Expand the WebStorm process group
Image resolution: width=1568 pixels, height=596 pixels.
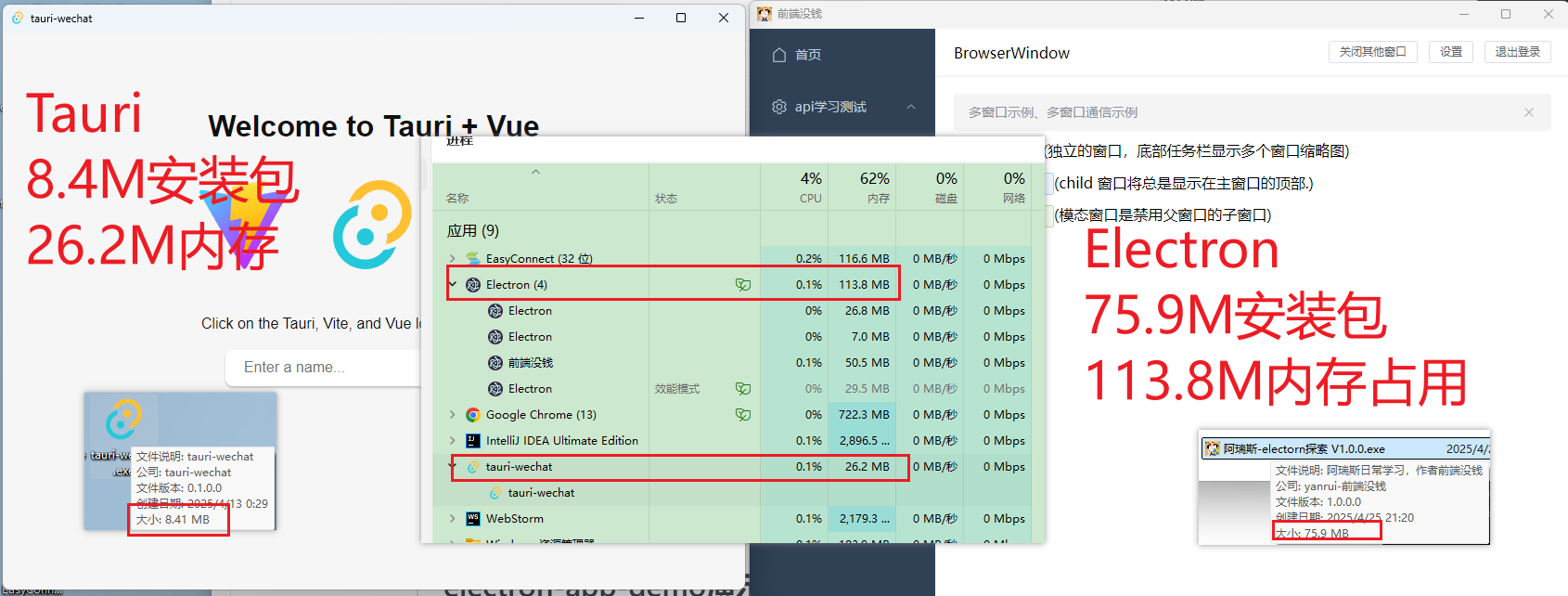click(x=452, y=519)
